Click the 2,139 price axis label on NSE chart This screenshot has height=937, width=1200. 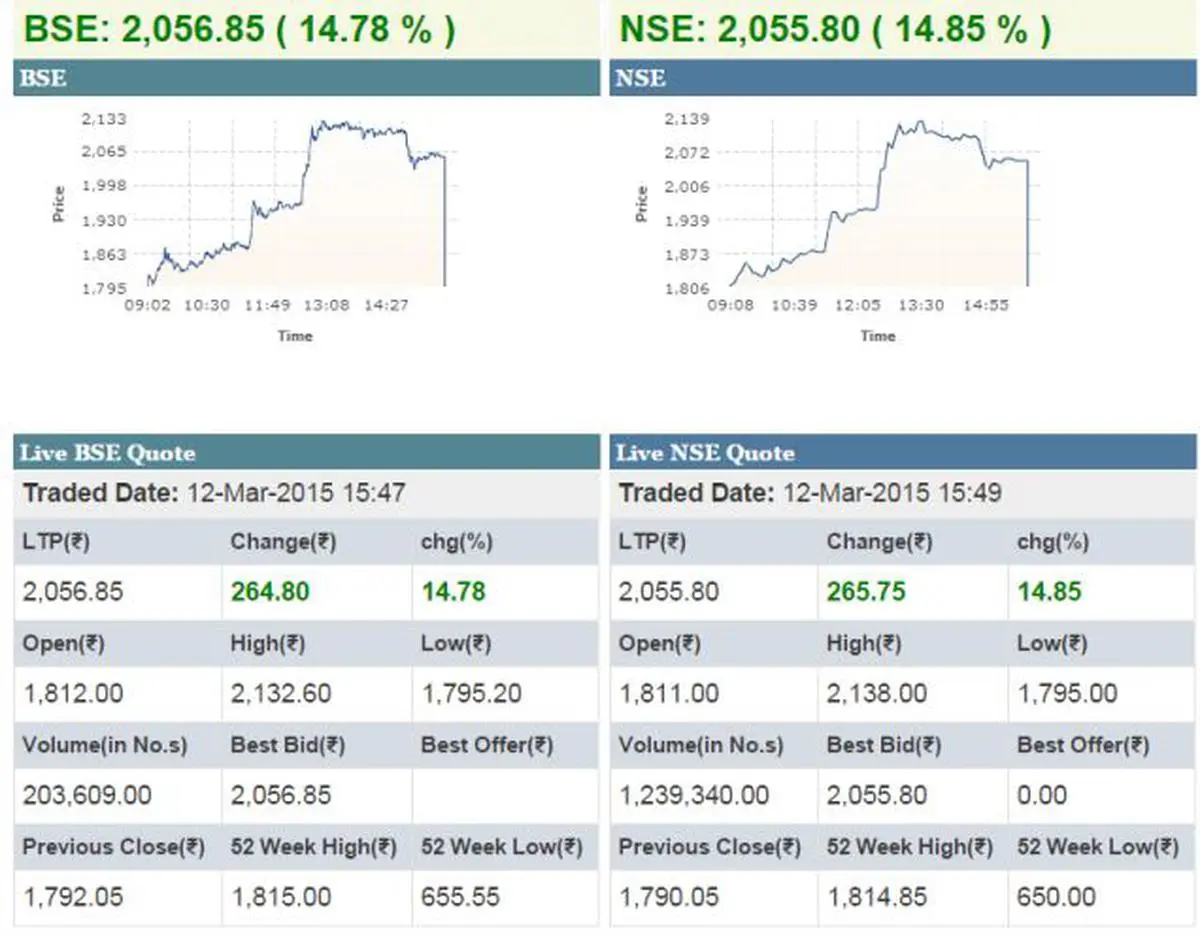click(x=687, y=119)
